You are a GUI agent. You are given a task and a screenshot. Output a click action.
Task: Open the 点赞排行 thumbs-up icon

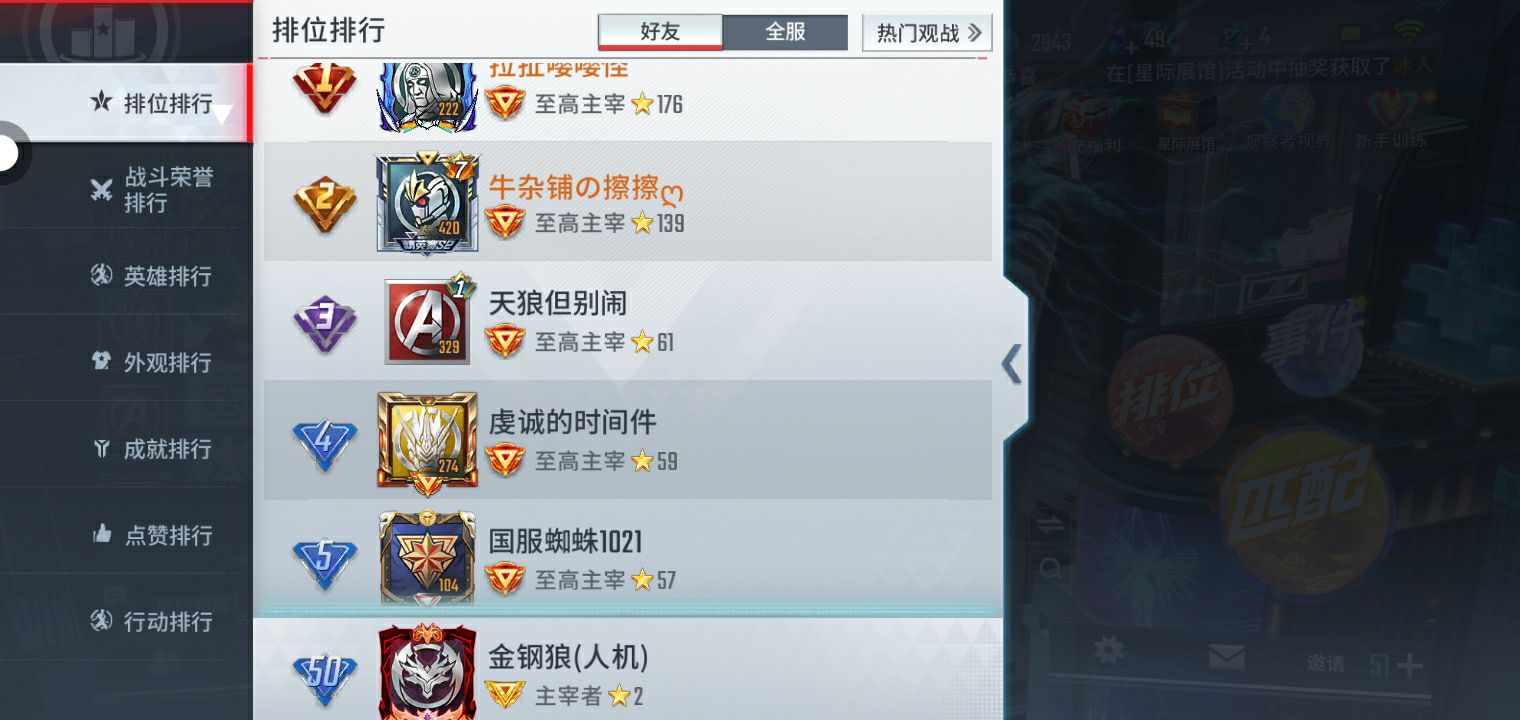pos(101,535)
